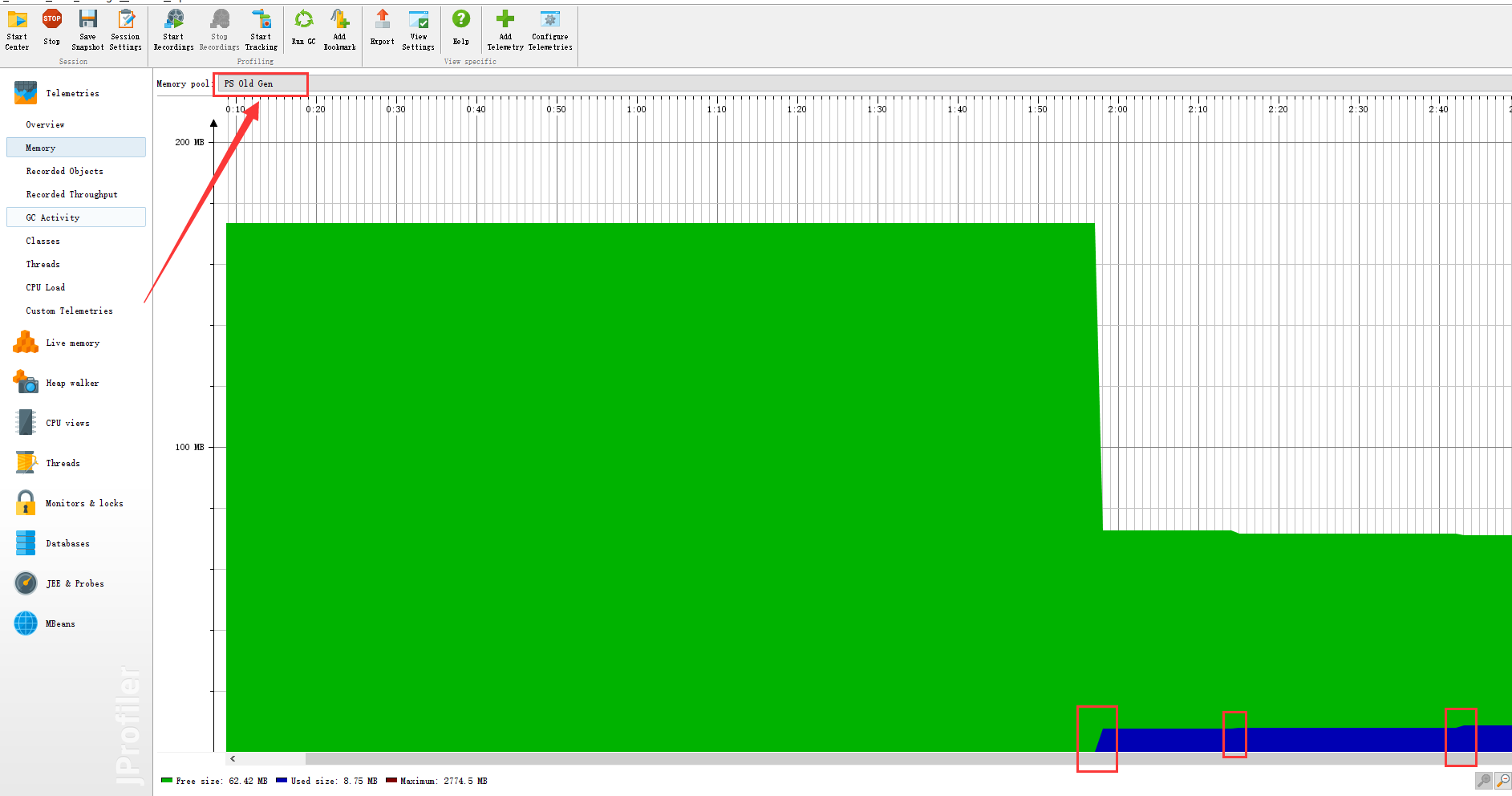Open the Live memory view

(x=71, y=343)
